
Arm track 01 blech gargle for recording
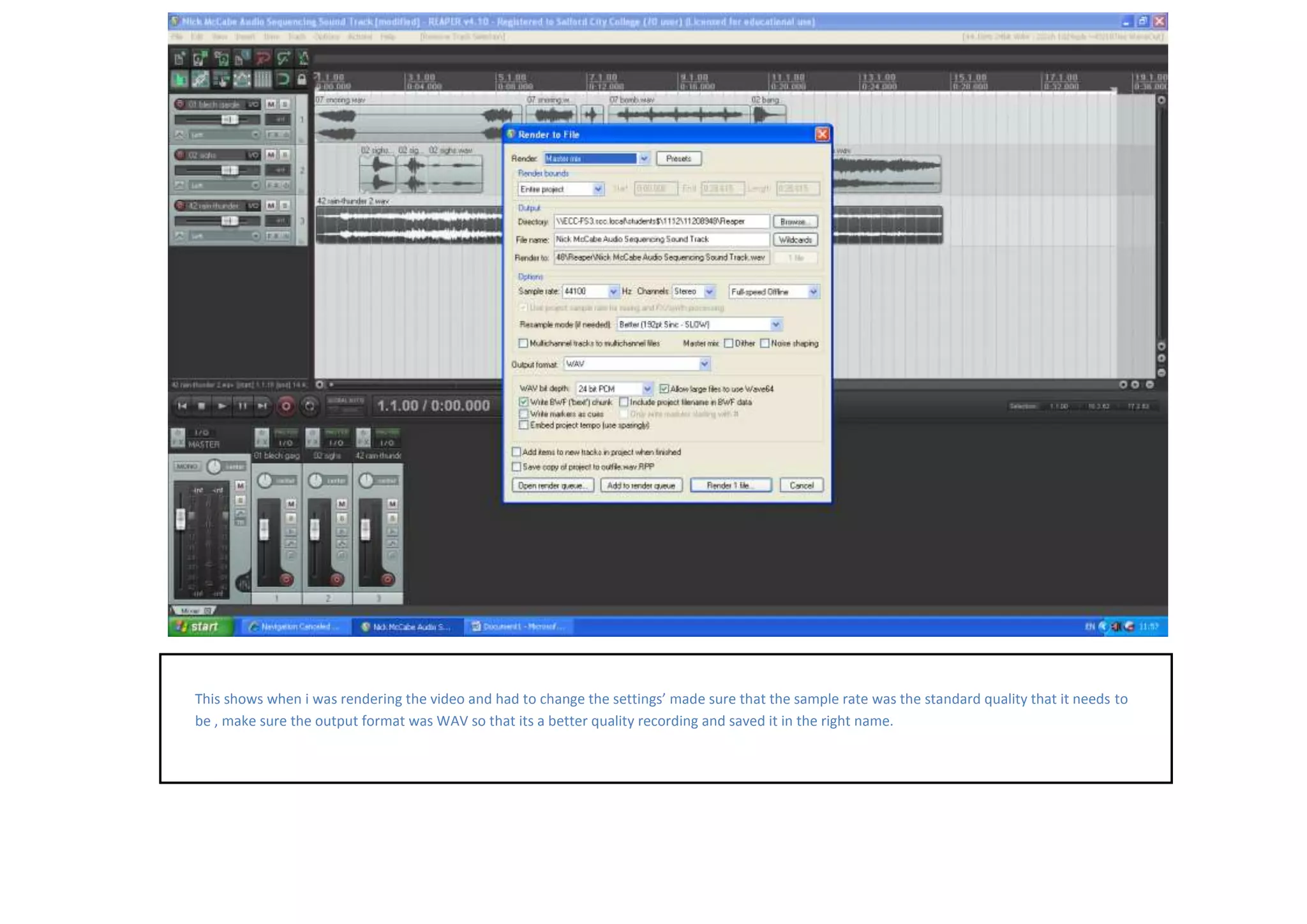point(180,104)
